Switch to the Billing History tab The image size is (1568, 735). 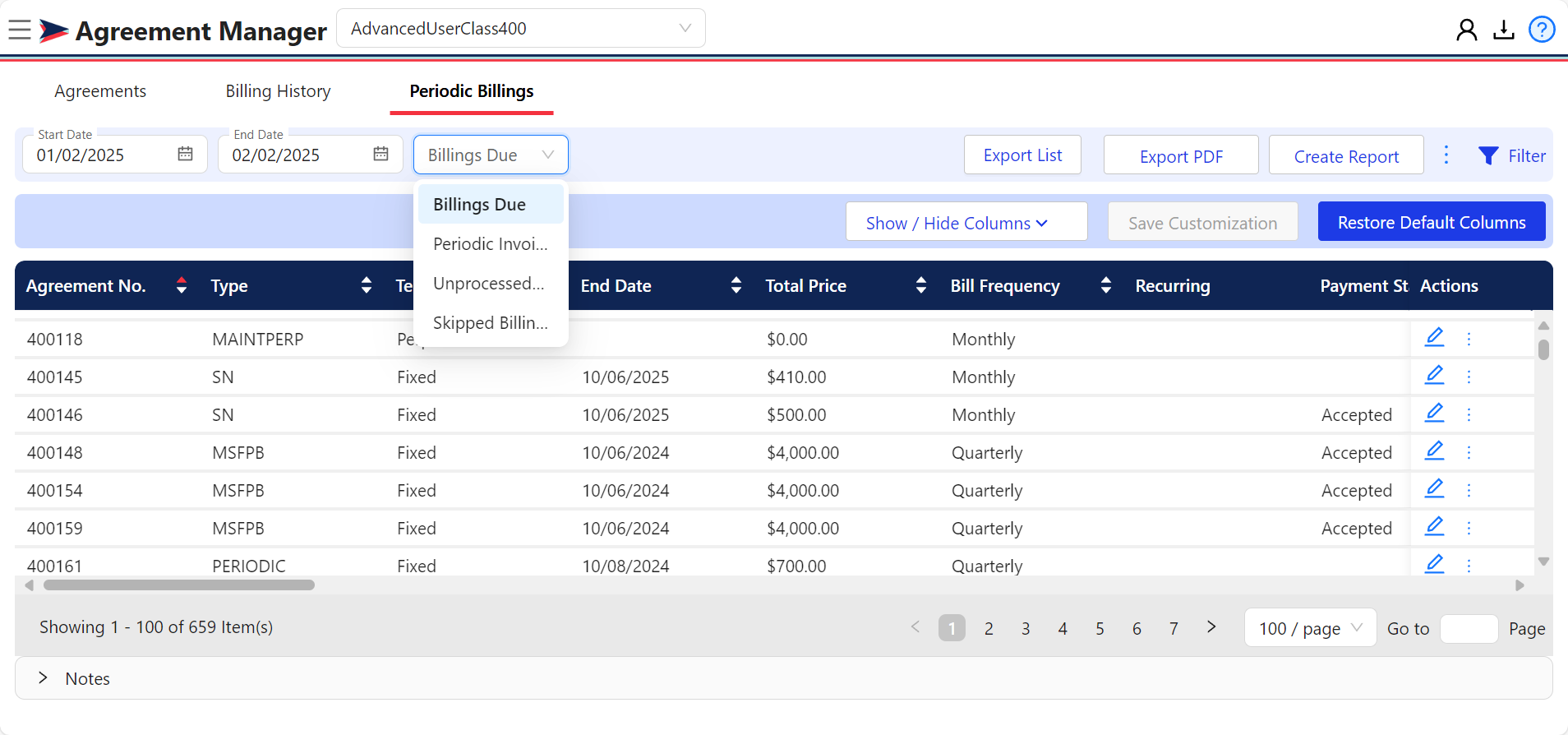pos(279,91)
